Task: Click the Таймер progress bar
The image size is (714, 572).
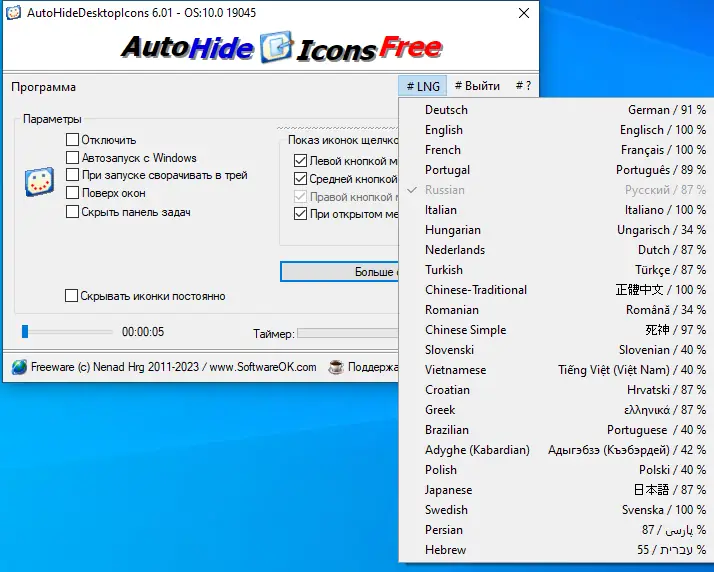Action: pyautogui.click(x=348, y=333)
